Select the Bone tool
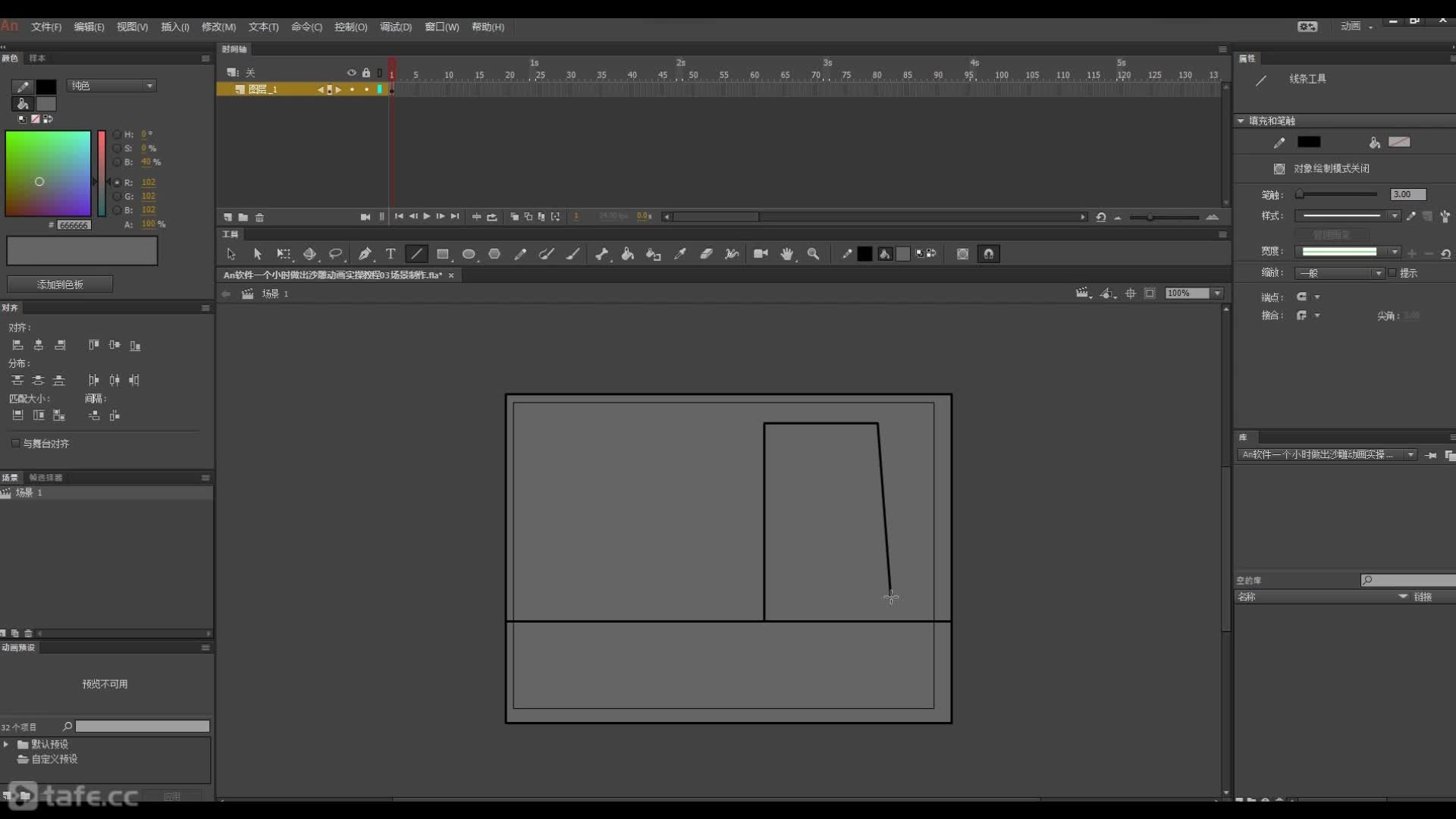Viewport: 1456px width, 819px height. [x=601, y=254]
